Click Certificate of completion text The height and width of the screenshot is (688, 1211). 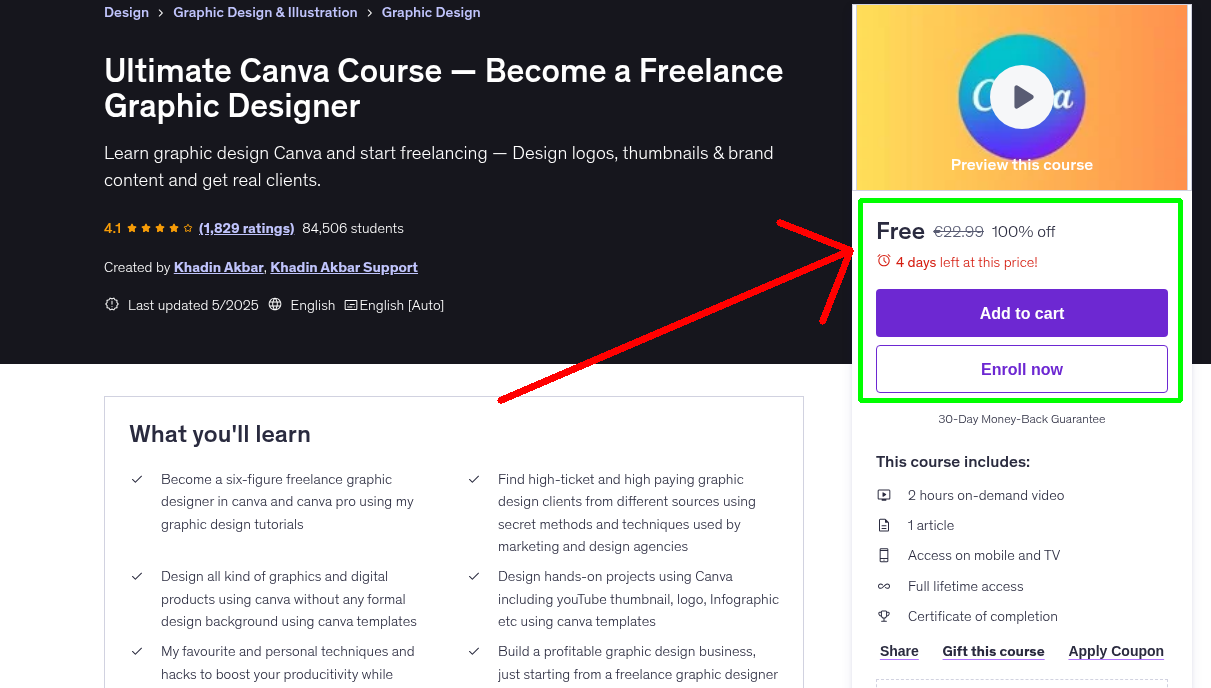tap(983, 616)
